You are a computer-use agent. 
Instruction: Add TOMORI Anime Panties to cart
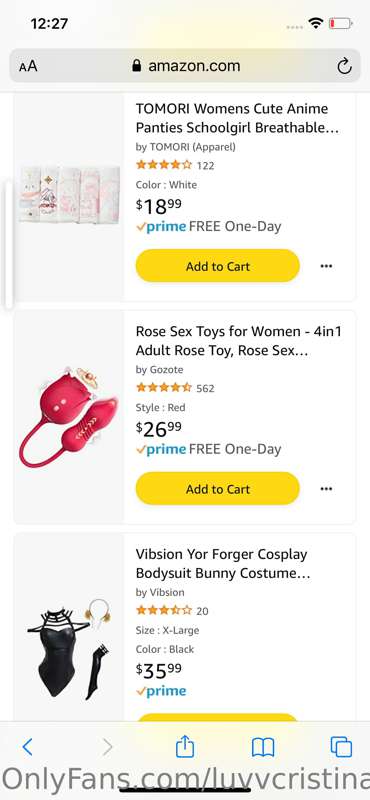pos(217,266)
